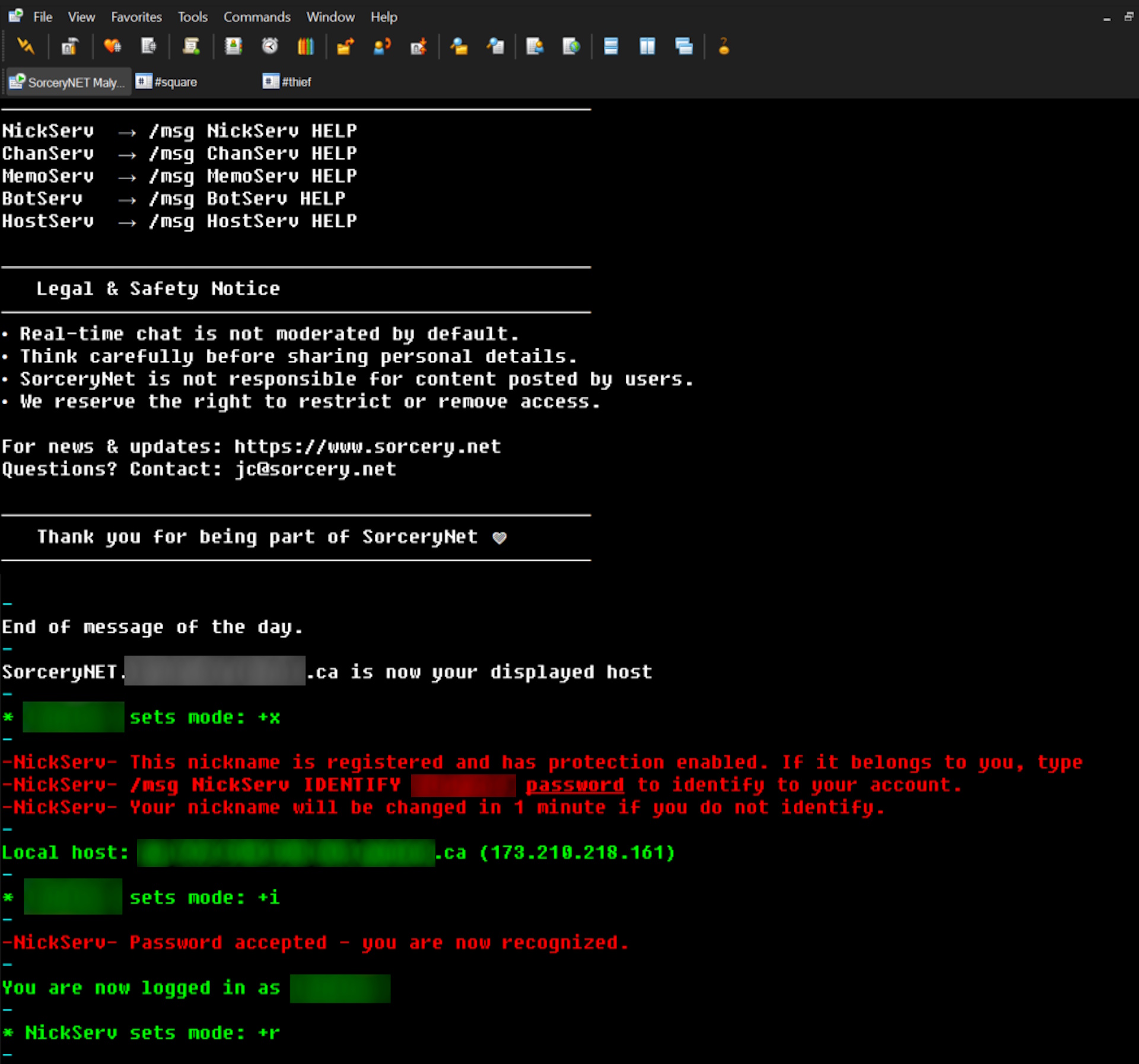
Task: Open the https://www.sorcery.net link
Action: (x=367, y=446)
